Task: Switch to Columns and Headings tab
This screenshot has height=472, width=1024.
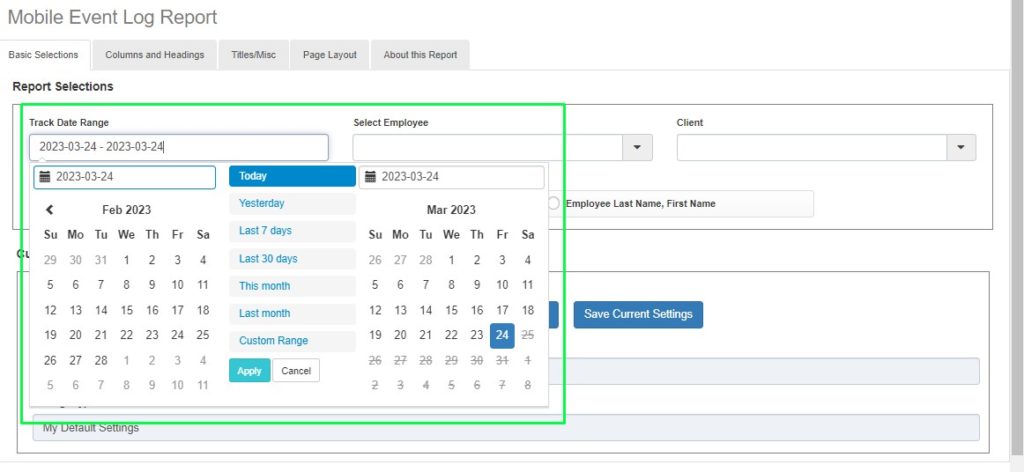Action: [154, 55]
